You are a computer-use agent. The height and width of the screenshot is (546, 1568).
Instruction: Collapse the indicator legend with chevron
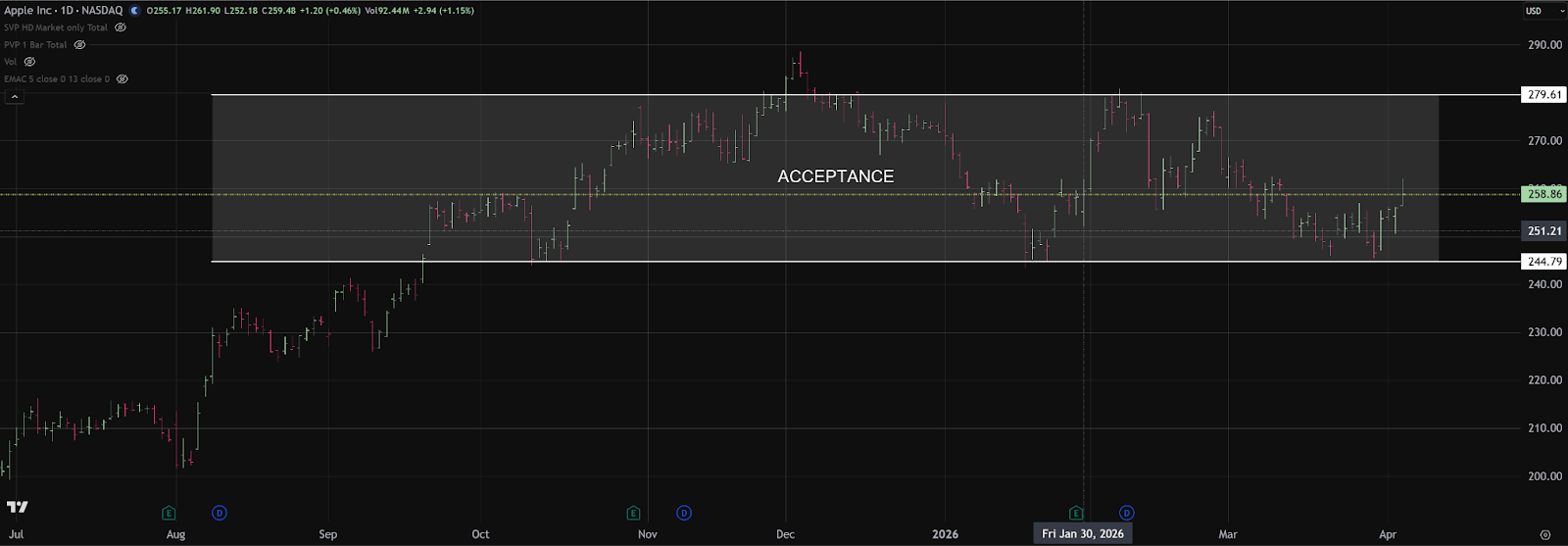pos(15,96)
